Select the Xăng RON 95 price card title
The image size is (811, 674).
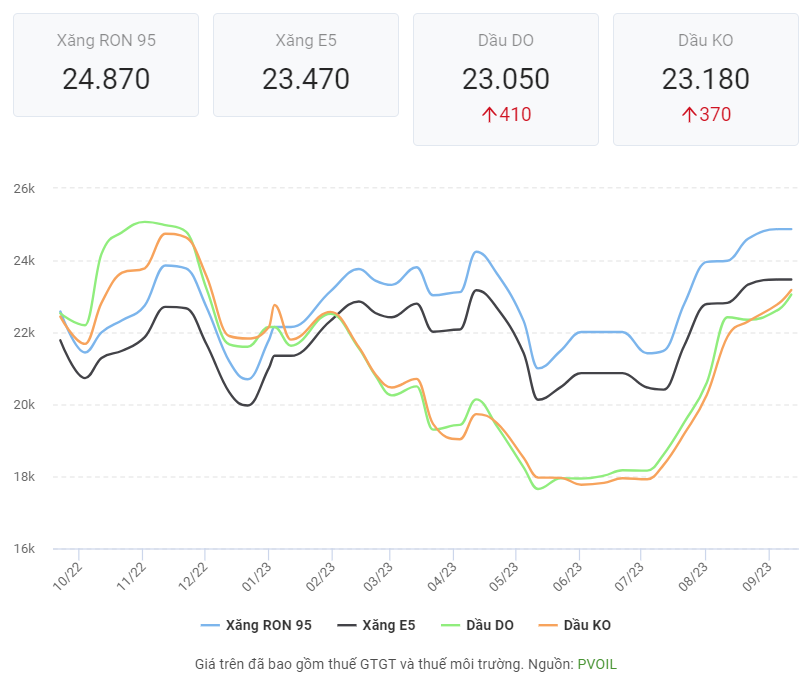(106, 40)
